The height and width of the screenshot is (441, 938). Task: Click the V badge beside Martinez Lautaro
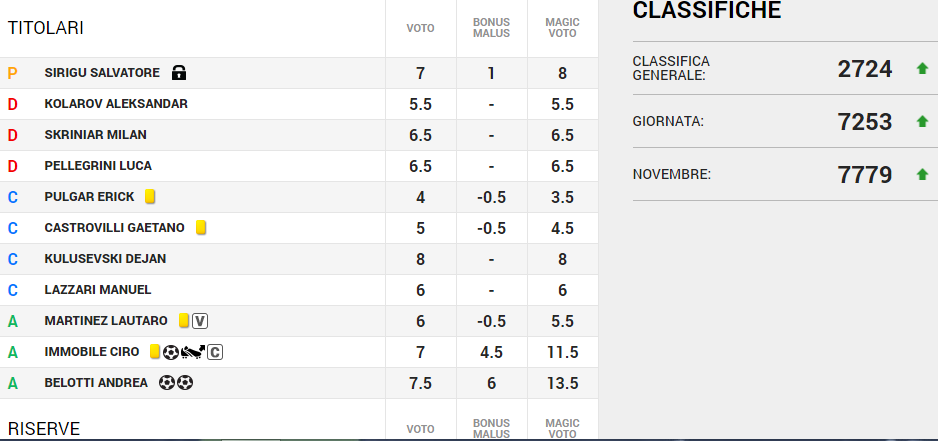coord(200,321)
